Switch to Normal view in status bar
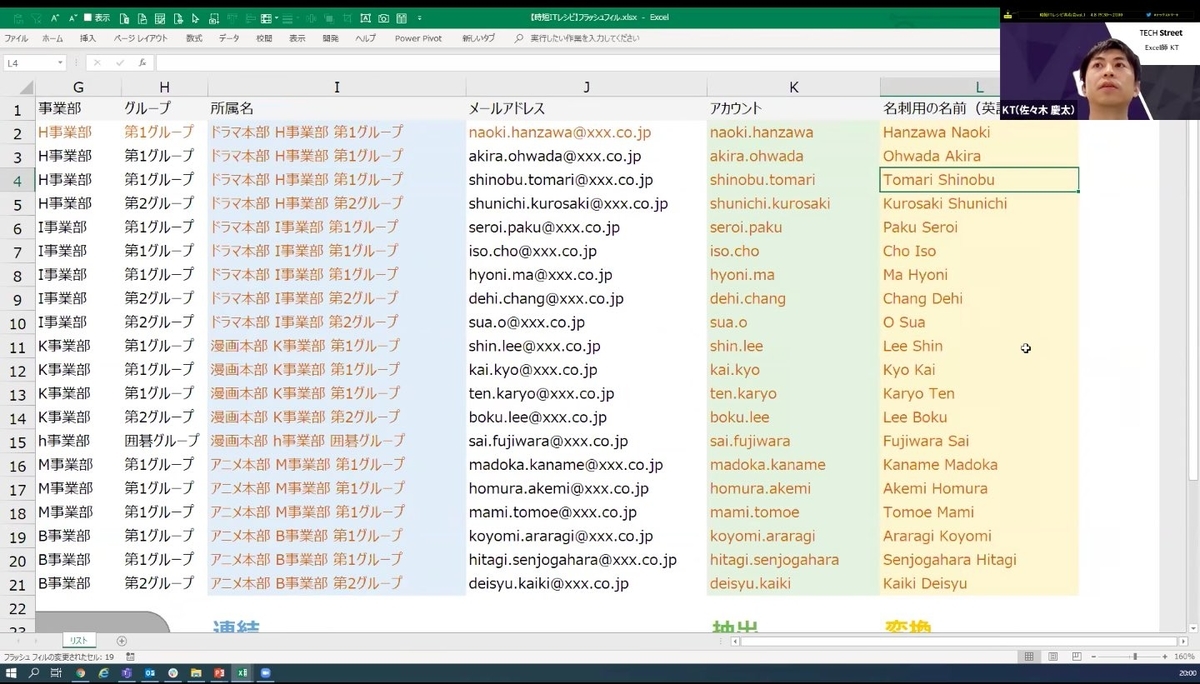The height and width of the screenshot is (684, 1200). pos(1029,657)
